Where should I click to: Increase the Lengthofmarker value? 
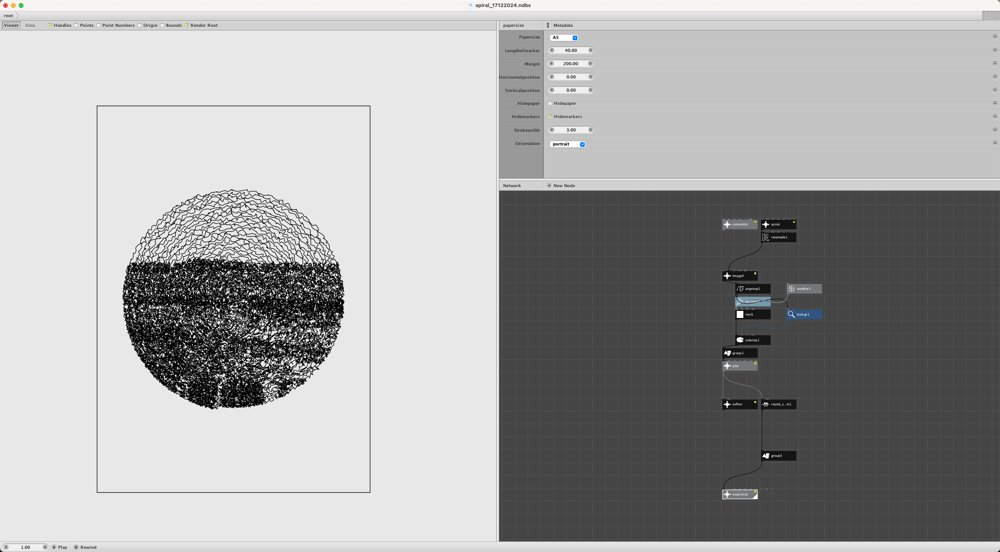pyautogui.click(x=590, y=50)
